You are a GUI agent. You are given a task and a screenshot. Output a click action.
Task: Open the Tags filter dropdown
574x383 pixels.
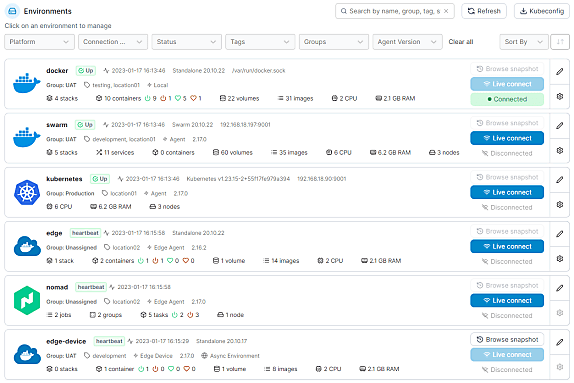(x=260, y=42)
